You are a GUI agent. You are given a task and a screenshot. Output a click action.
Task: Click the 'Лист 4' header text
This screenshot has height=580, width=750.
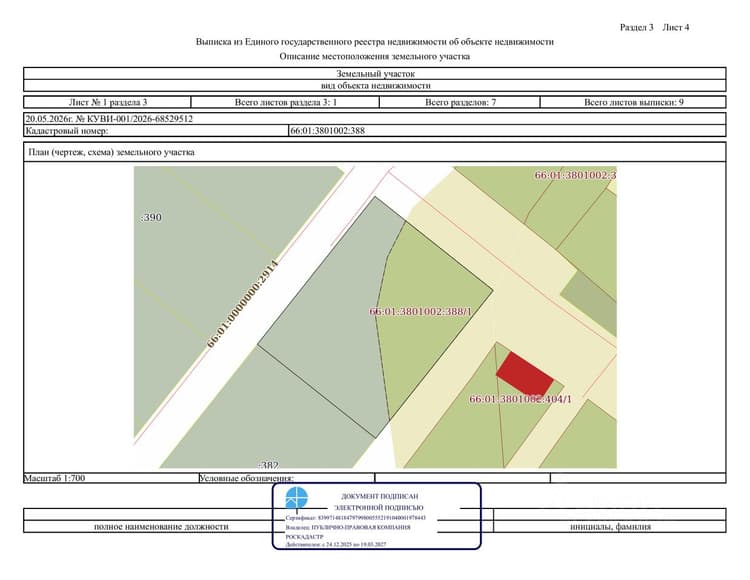(675, 27)
